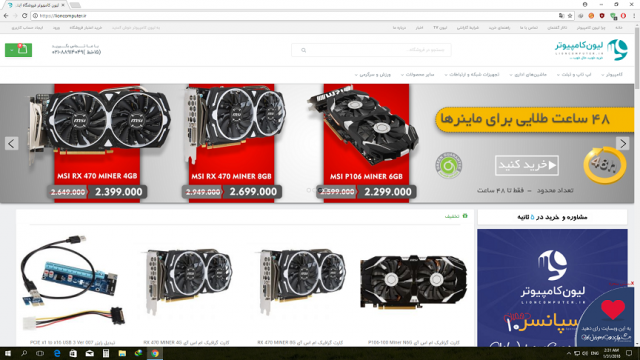
Task: Go to previous banner slide arrow
Action: point(11,143)
